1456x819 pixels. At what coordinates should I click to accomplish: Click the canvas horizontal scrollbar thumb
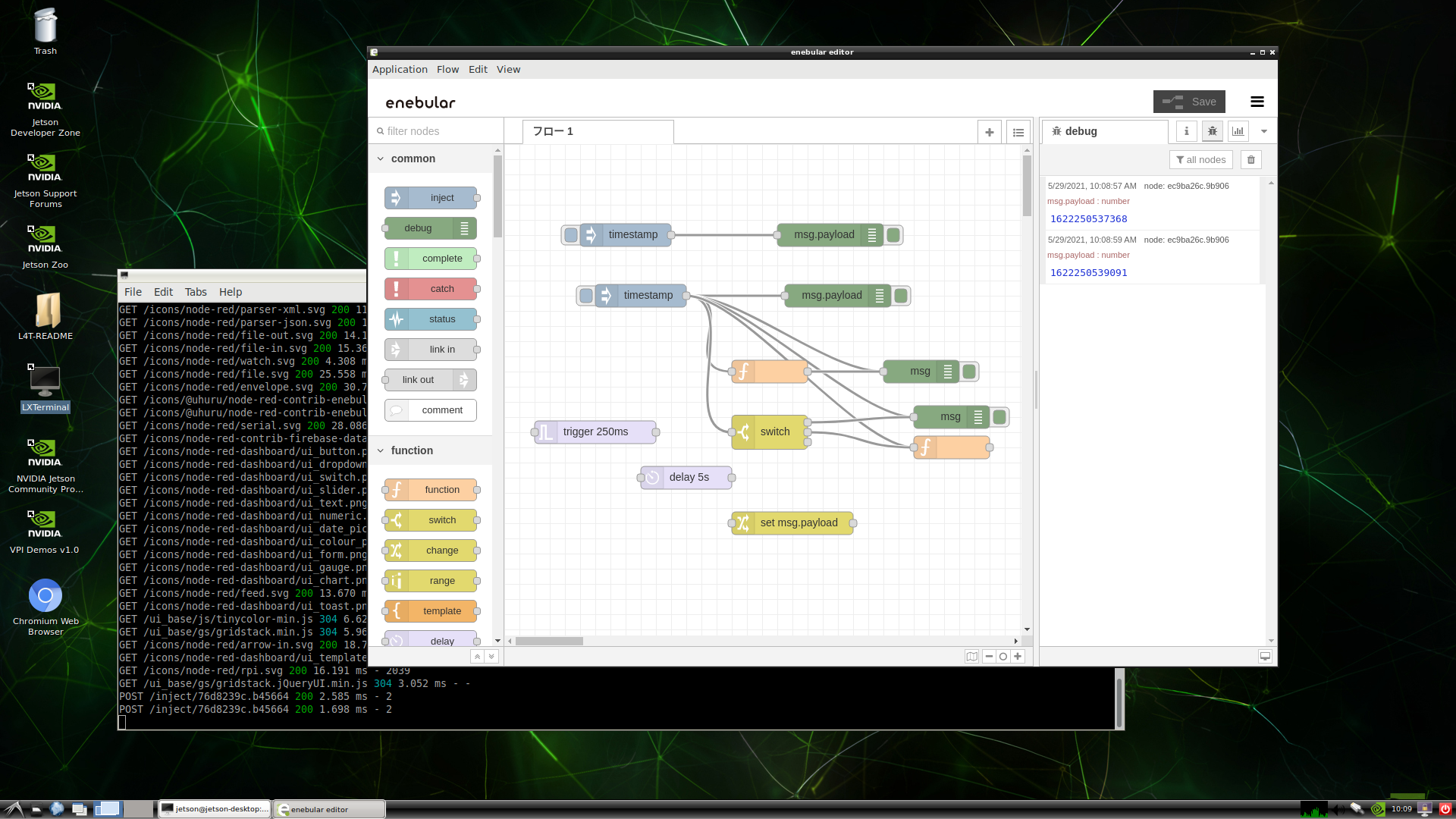click(x=549, y=642)
